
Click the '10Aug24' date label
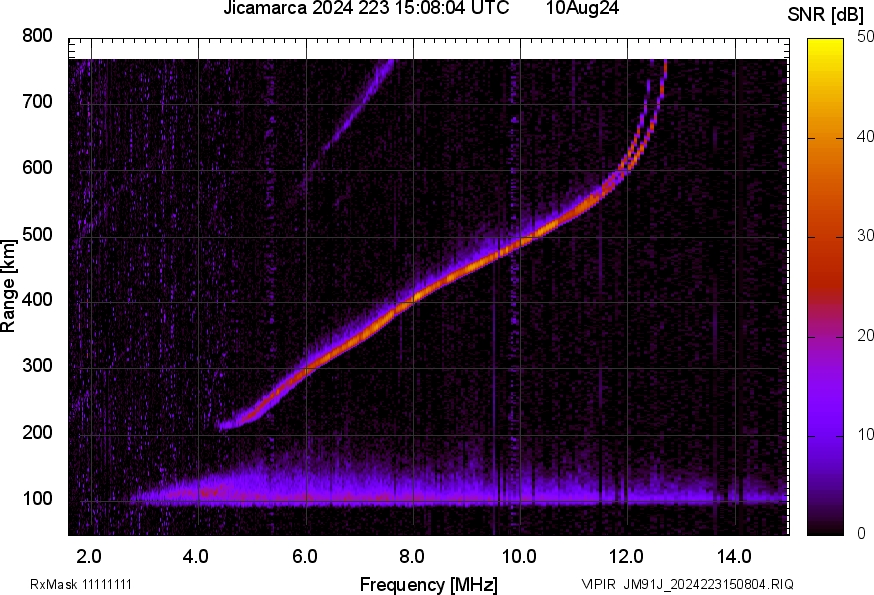click(x=582, y=8)
